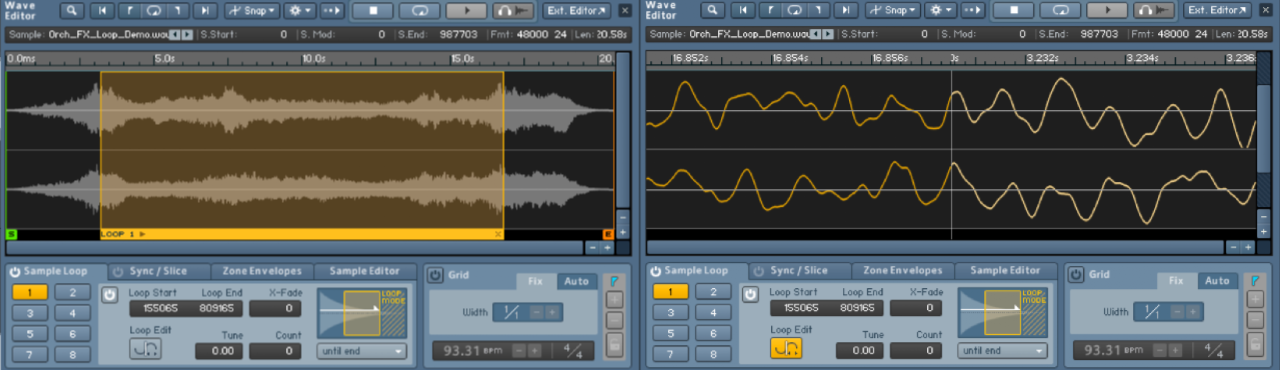
Task: Stop playback in right Wave Editor
Action: [1013, 10]
